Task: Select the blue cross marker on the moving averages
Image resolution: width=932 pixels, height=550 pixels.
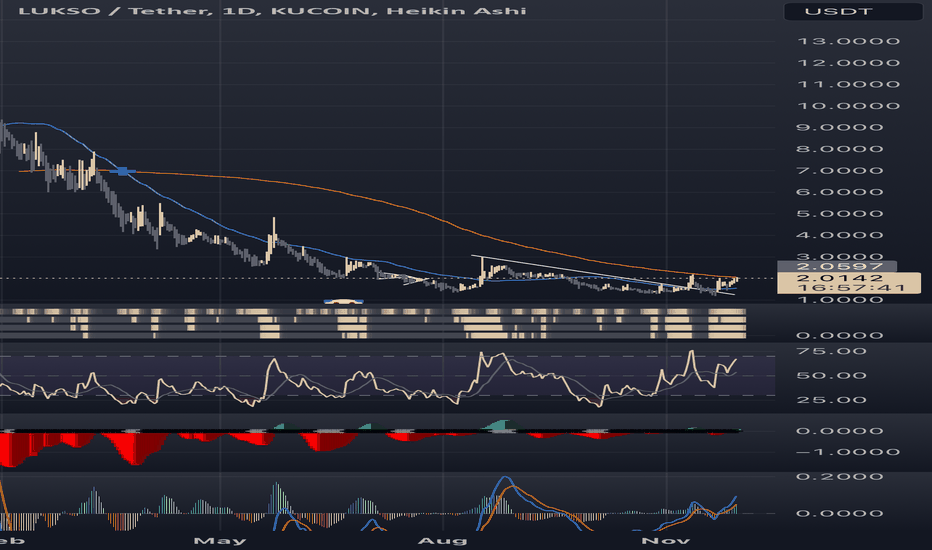Action: click(122, 171)
